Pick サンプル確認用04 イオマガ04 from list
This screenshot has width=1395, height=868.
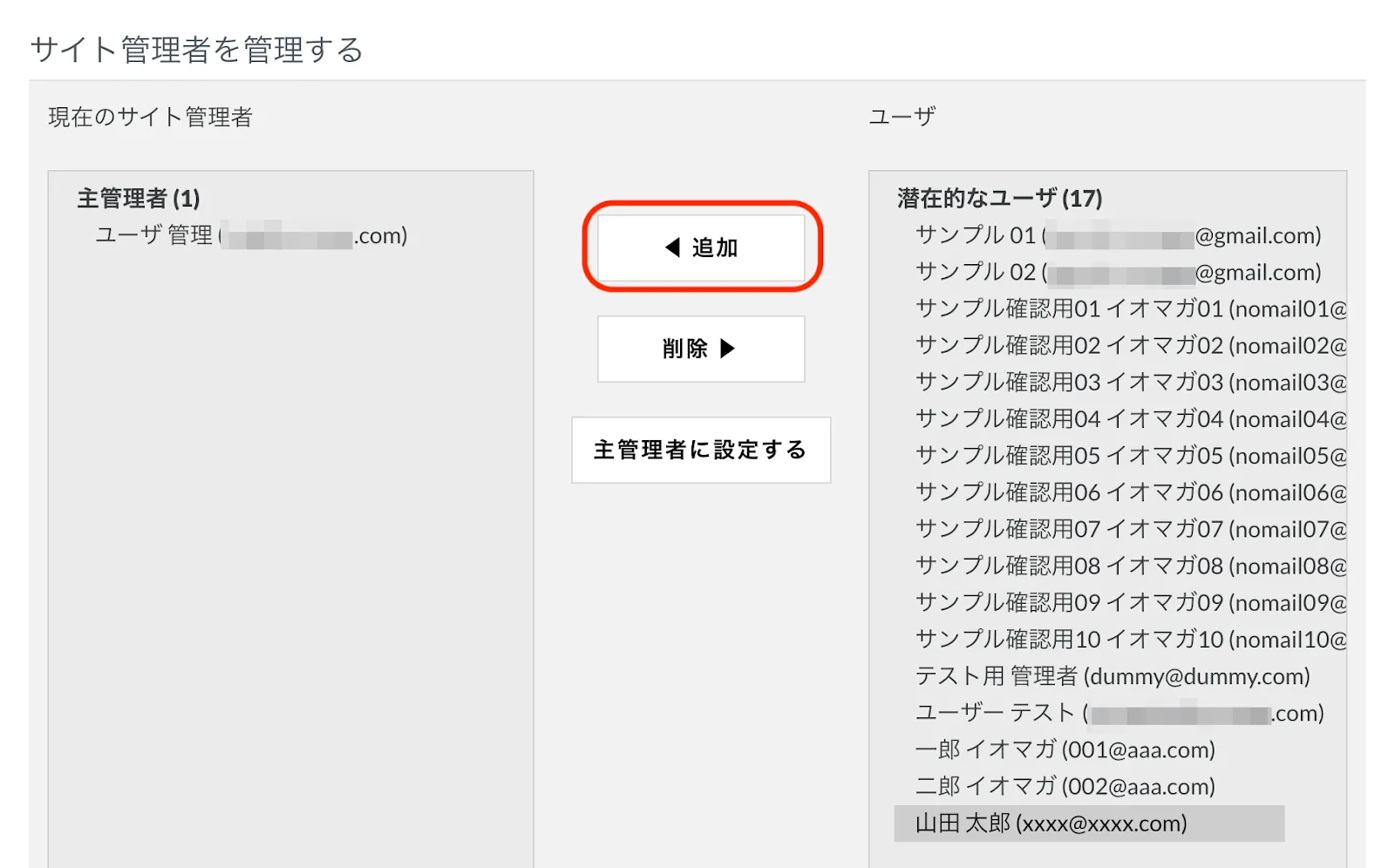click(1130, 419)
